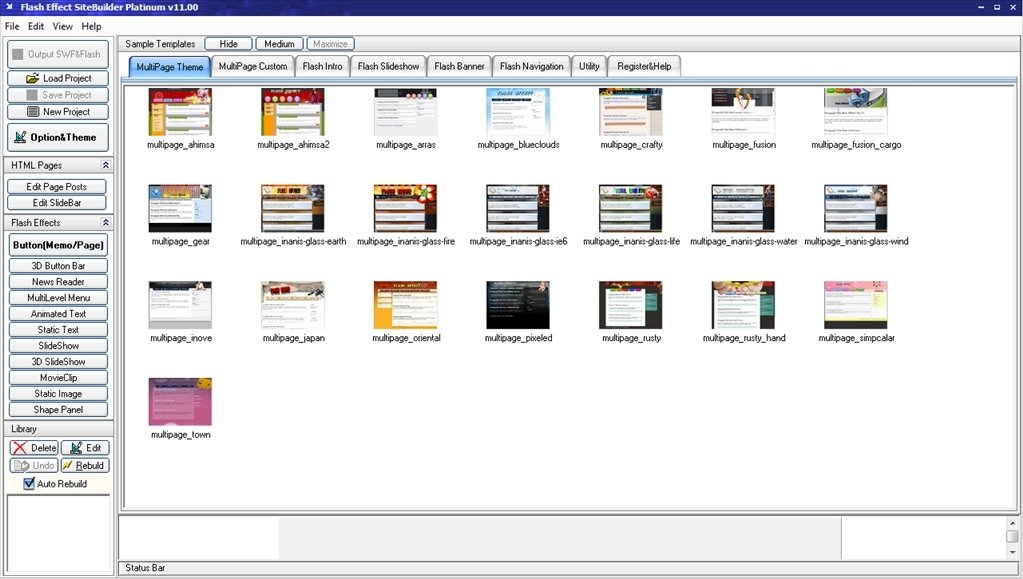Insert a 3D SlideShow effect

click(x=58, y=362)
